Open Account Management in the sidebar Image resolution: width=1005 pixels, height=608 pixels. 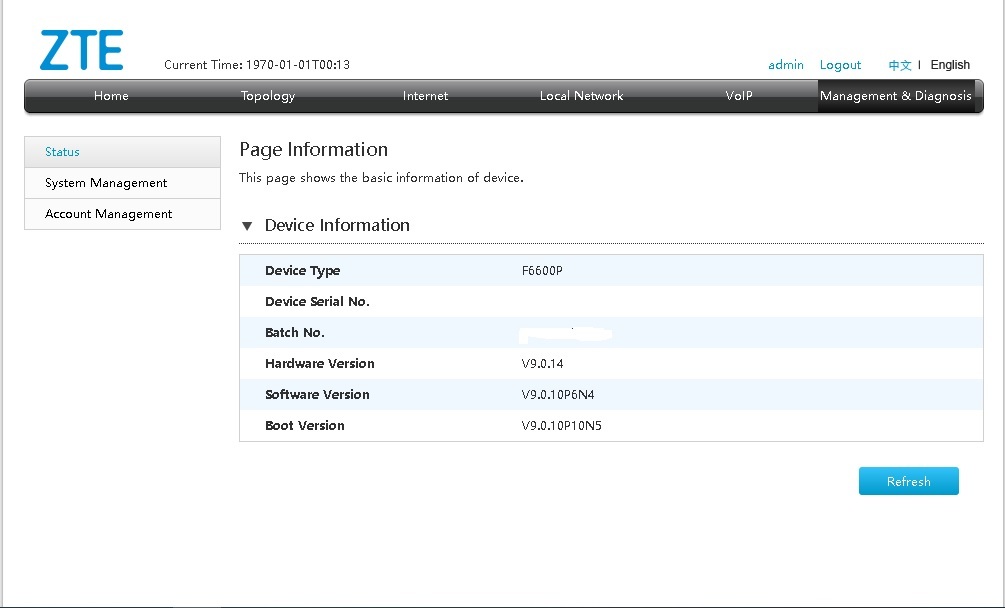122,214
